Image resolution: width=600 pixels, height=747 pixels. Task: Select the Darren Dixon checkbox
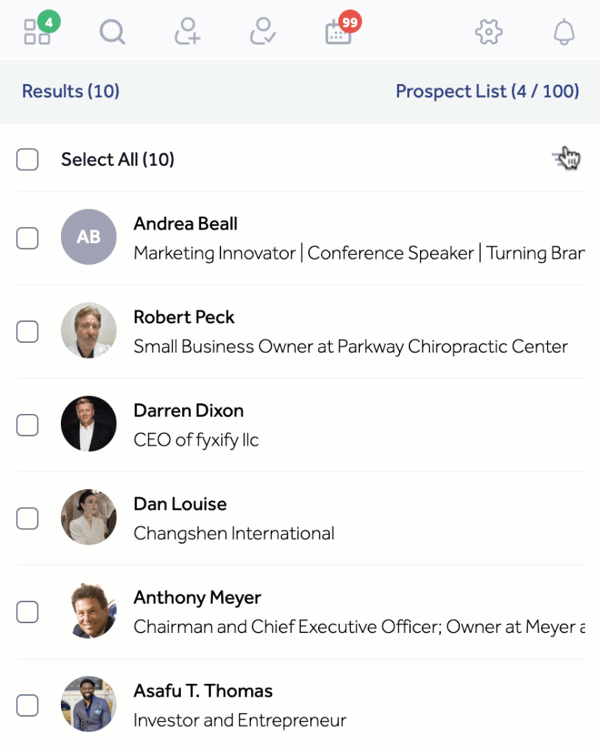click(x=27, y=424)
